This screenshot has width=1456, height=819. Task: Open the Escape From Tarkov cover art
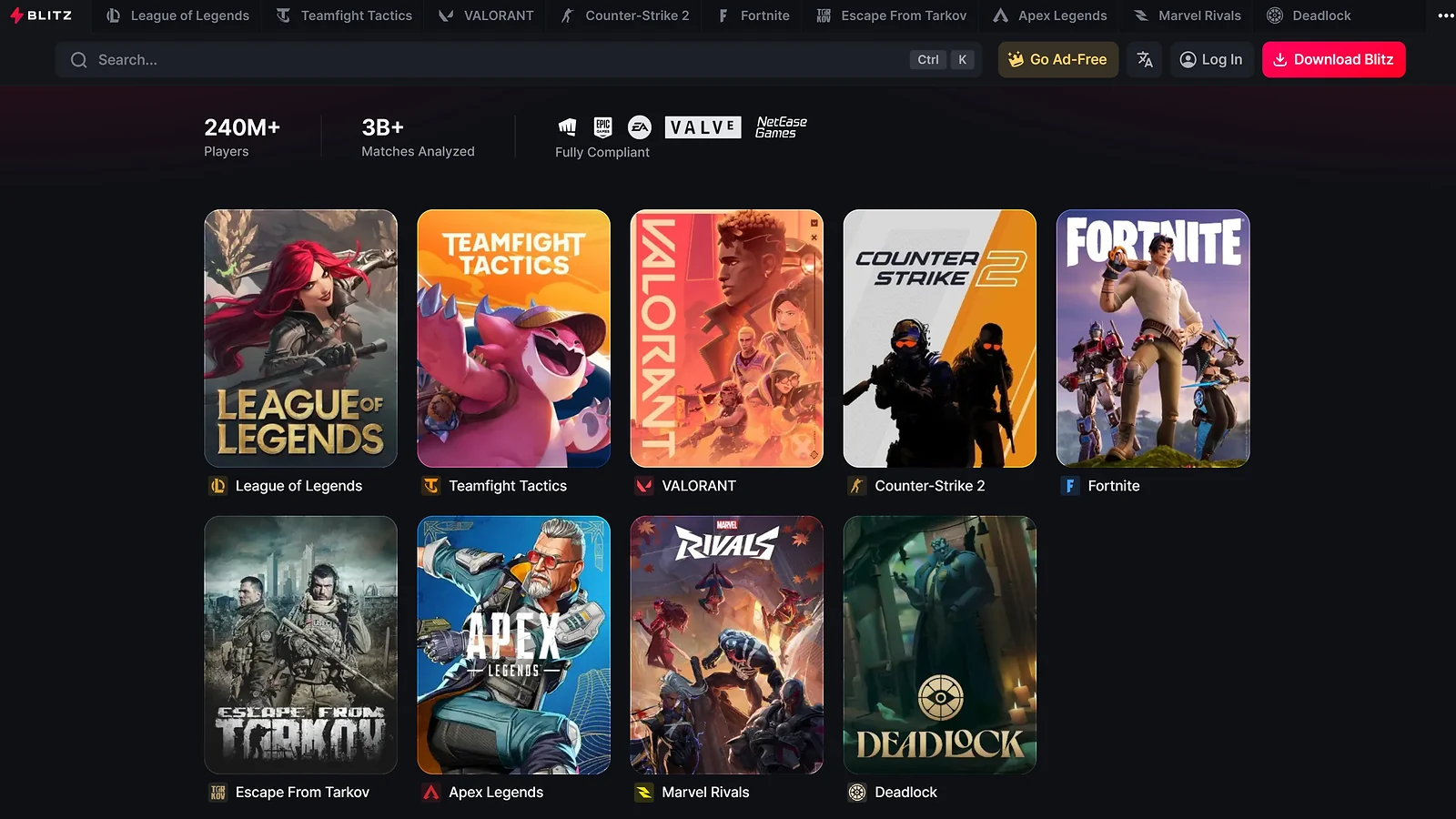(301, 645)
